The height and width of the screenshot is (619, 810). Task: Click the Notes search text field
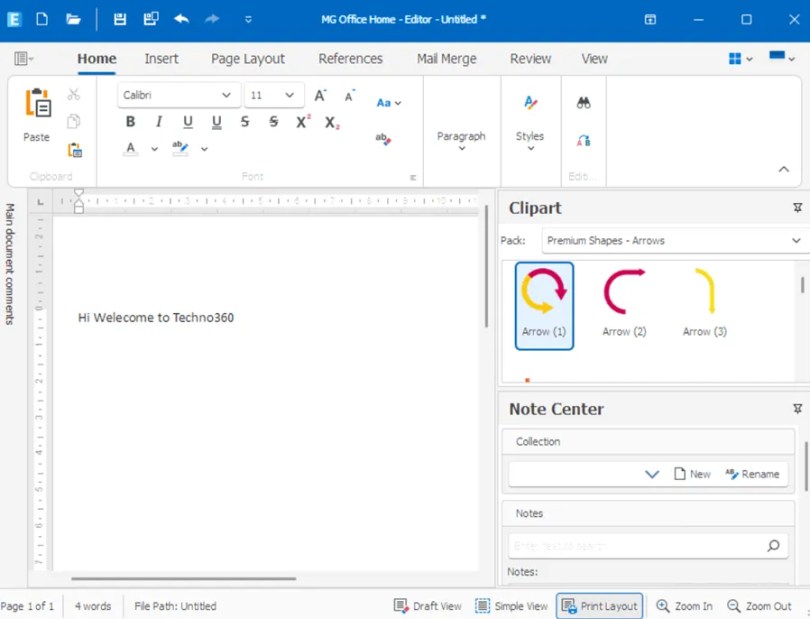(648, 546)
